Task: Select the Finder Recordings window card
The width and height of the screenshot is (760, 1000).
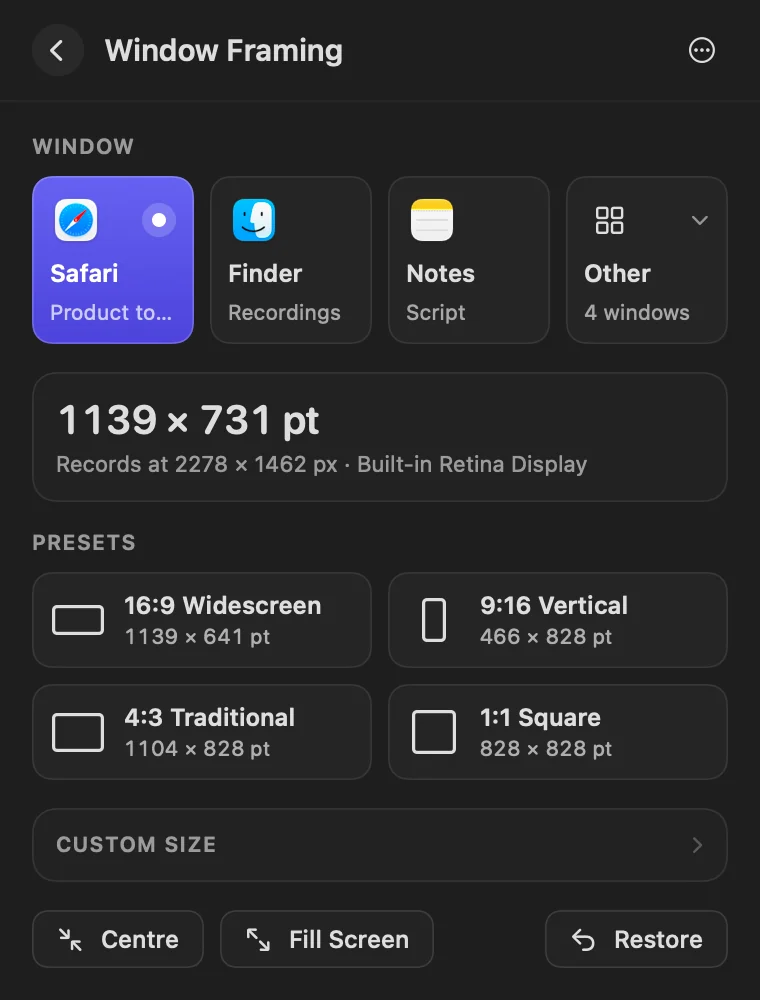Action: [x=291, y=260]
